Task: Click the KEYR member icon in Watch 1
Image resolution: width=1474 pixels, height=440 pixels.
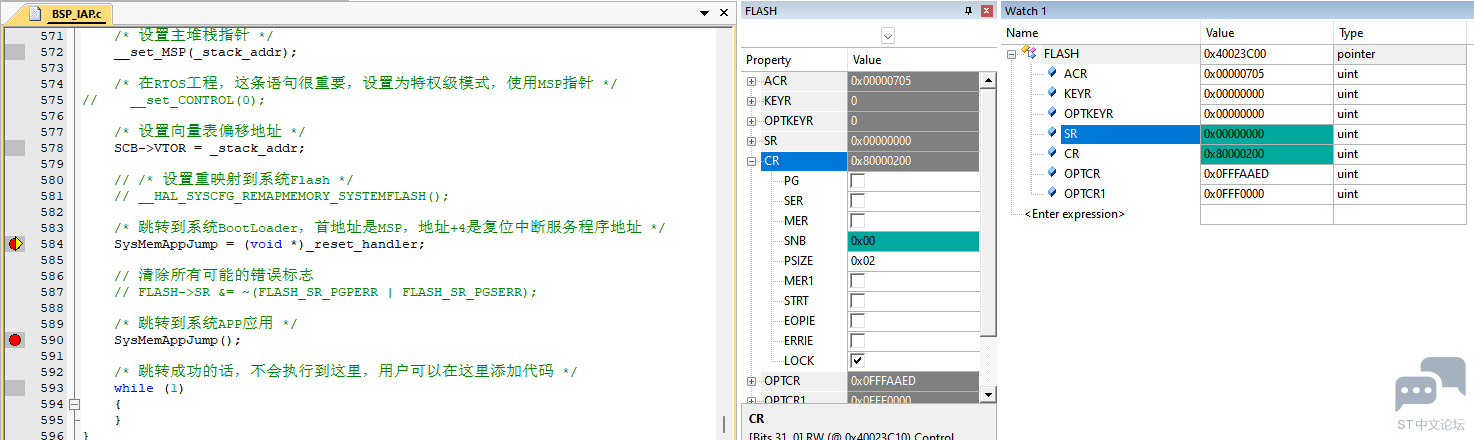Action: (x=1052, y=93)
